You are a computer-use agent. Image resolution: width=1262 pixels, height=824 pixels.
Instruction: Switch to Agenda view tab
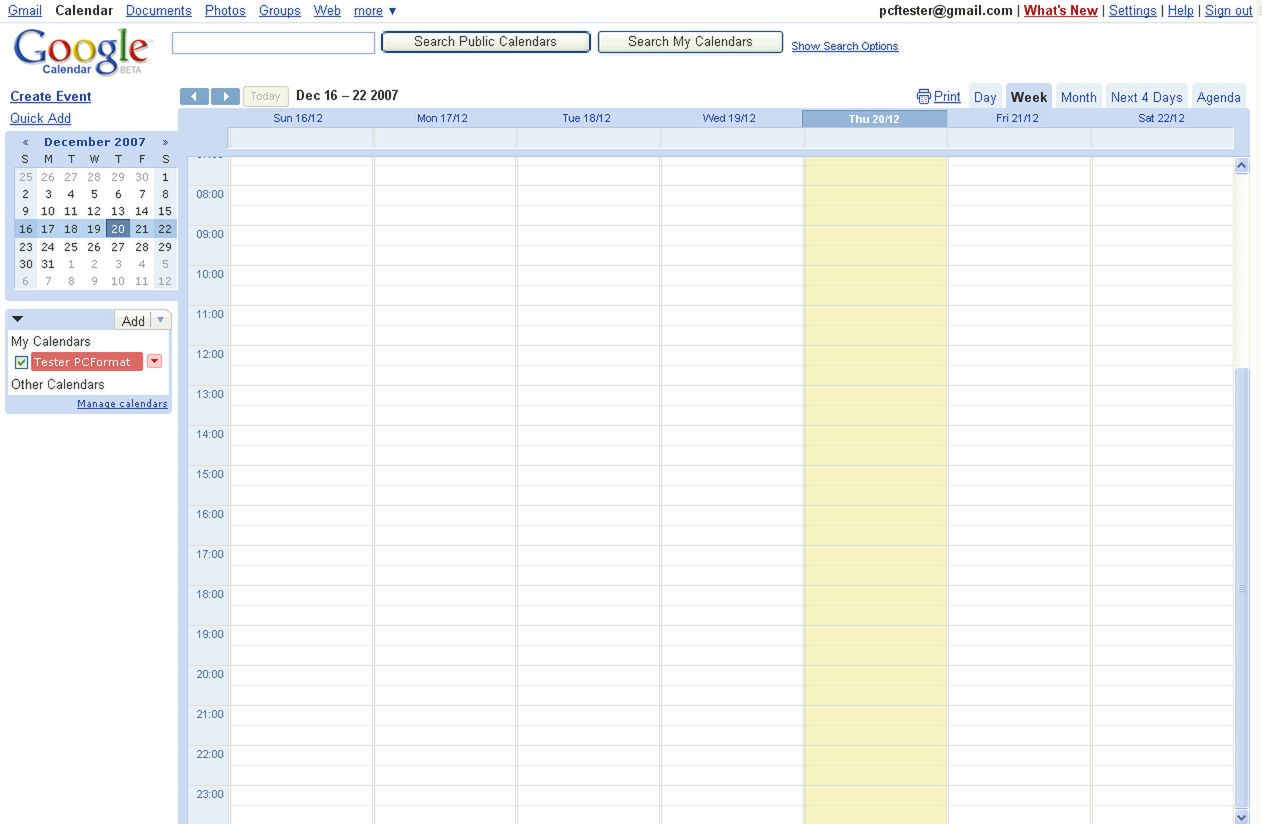(1218, 97)
